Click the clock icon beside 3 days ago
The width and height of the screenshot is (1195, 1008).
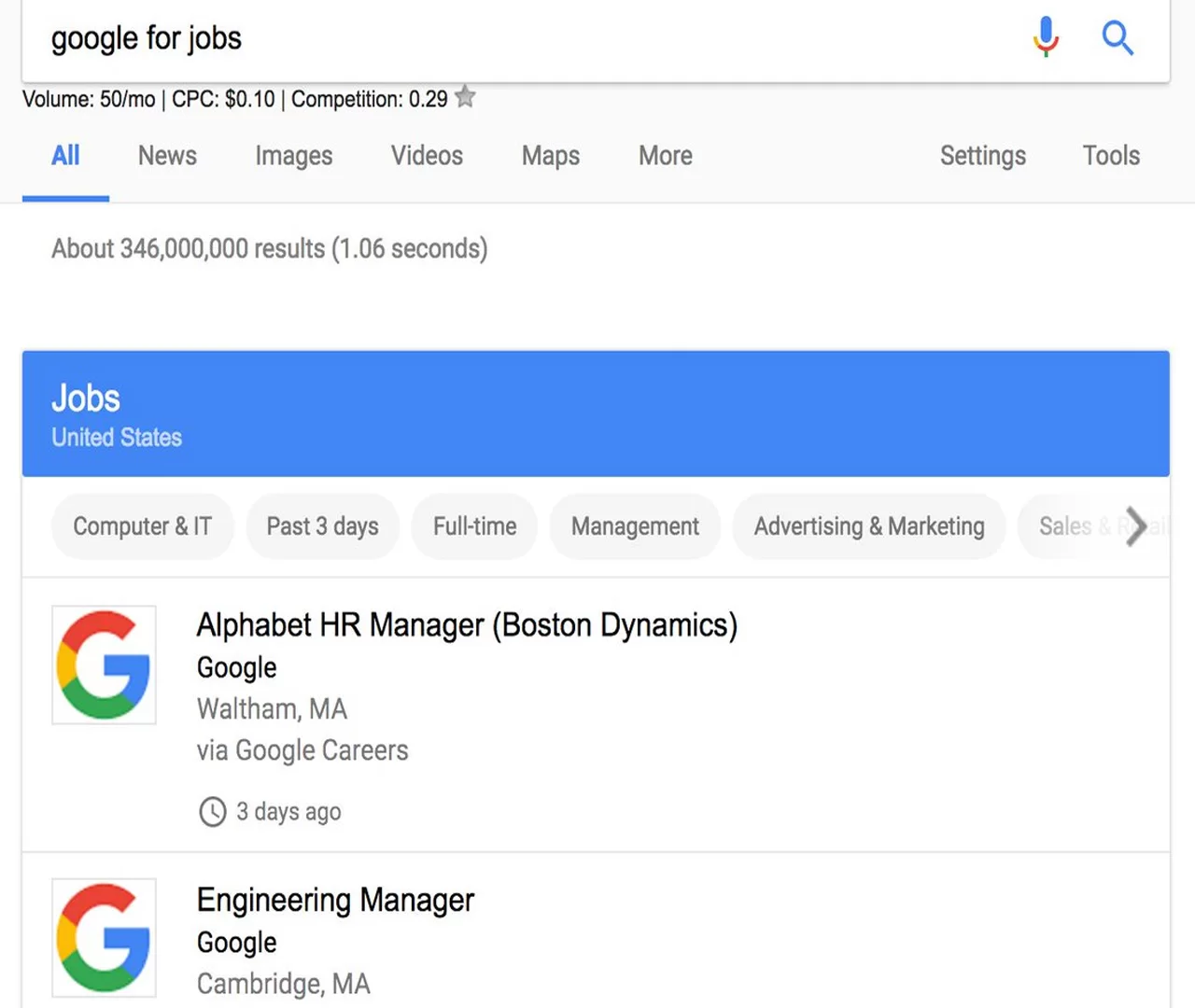click(x=213, y=811)
